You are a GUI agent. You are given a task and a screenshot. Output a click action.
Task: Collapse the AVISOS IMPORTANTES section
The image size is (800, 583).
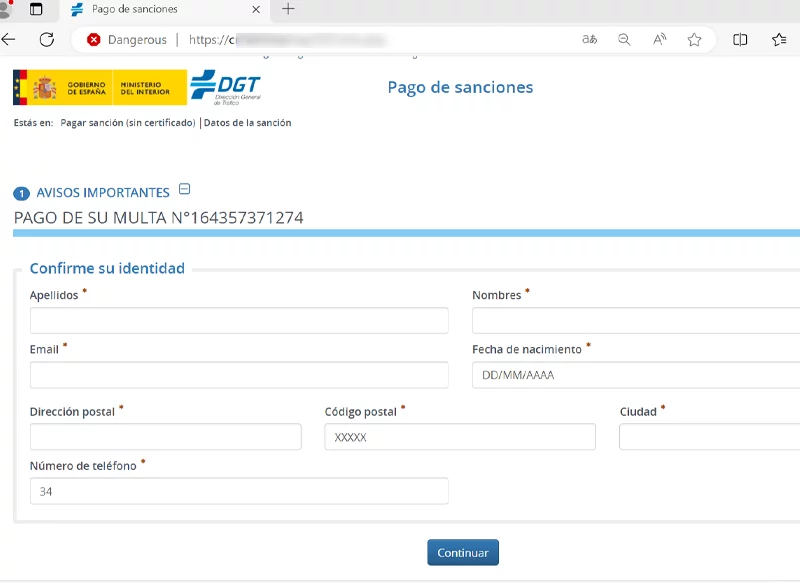pos(184,190)
